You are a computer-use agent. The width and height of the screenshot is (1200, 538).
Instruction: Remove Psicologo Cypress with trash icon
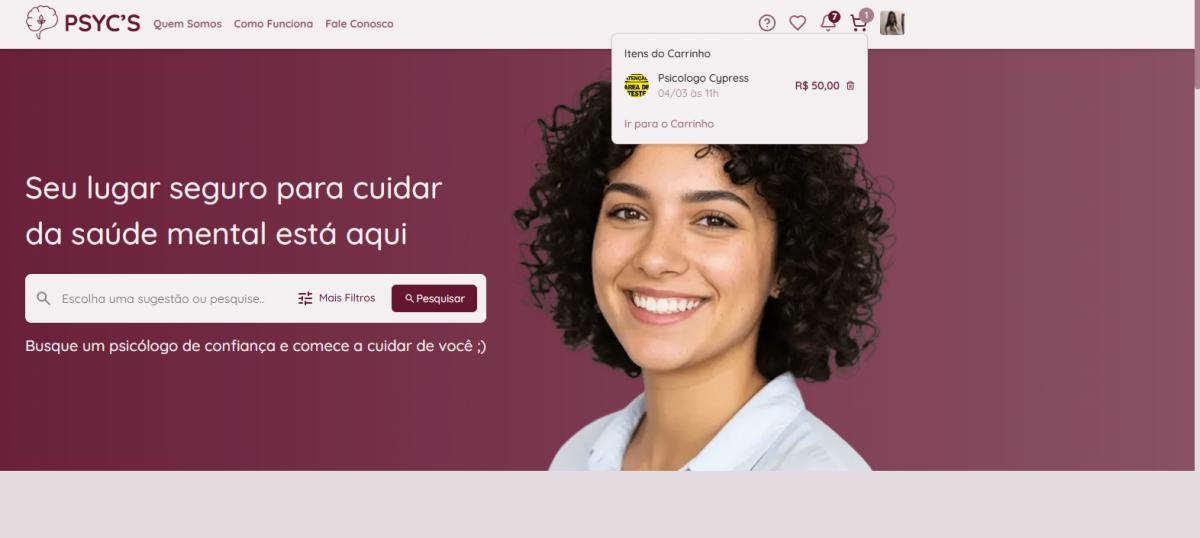coord(850,86)
